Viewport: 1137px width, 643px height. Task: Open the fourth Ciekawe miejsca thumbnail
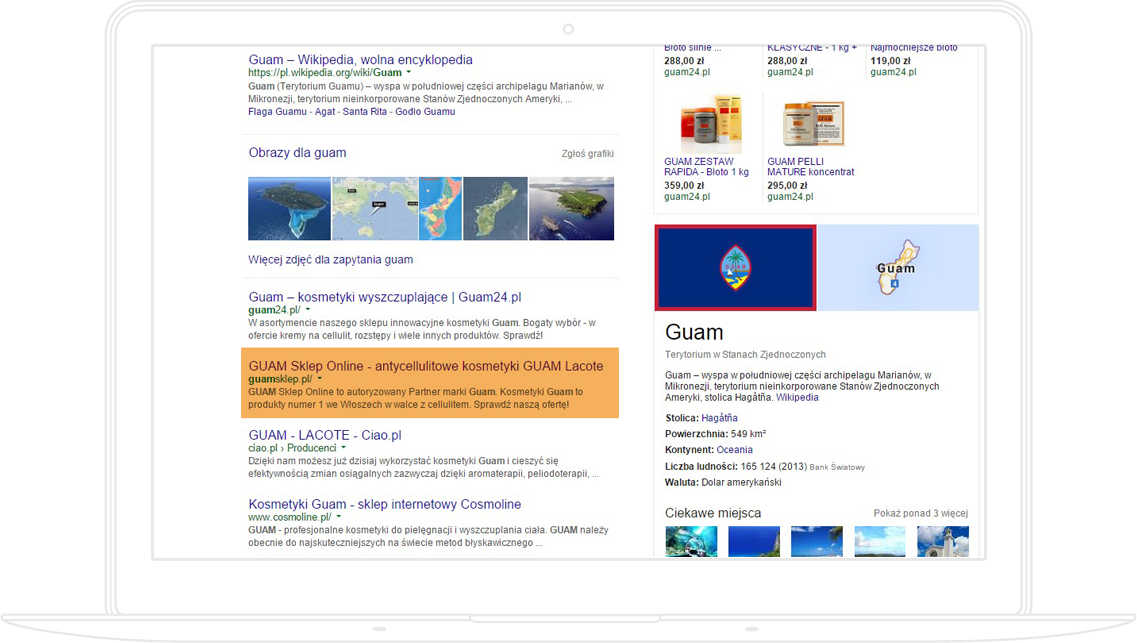point(880,542)
